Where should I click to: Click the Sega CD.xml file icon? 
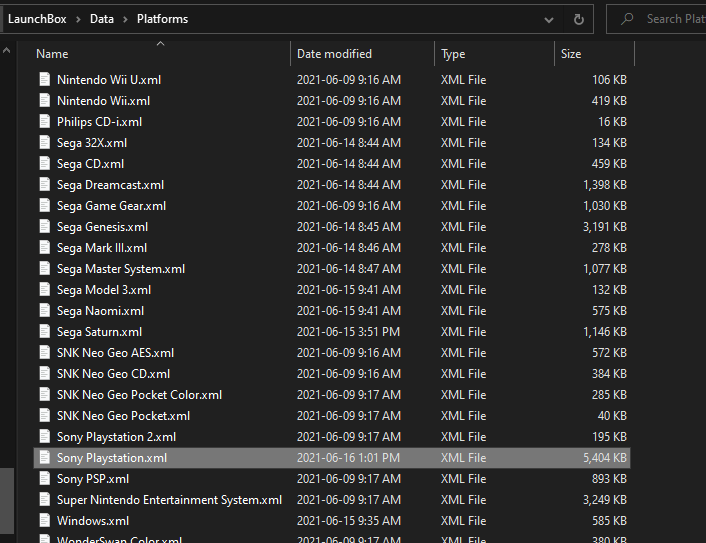[45, 163]
